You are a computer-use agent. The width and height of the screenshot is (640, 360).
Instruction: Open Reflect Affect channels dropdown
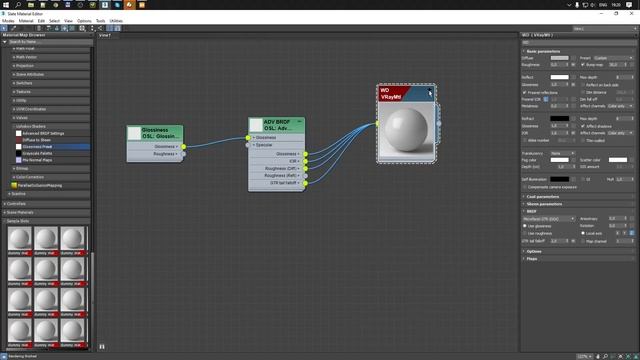tap(620, 106)
